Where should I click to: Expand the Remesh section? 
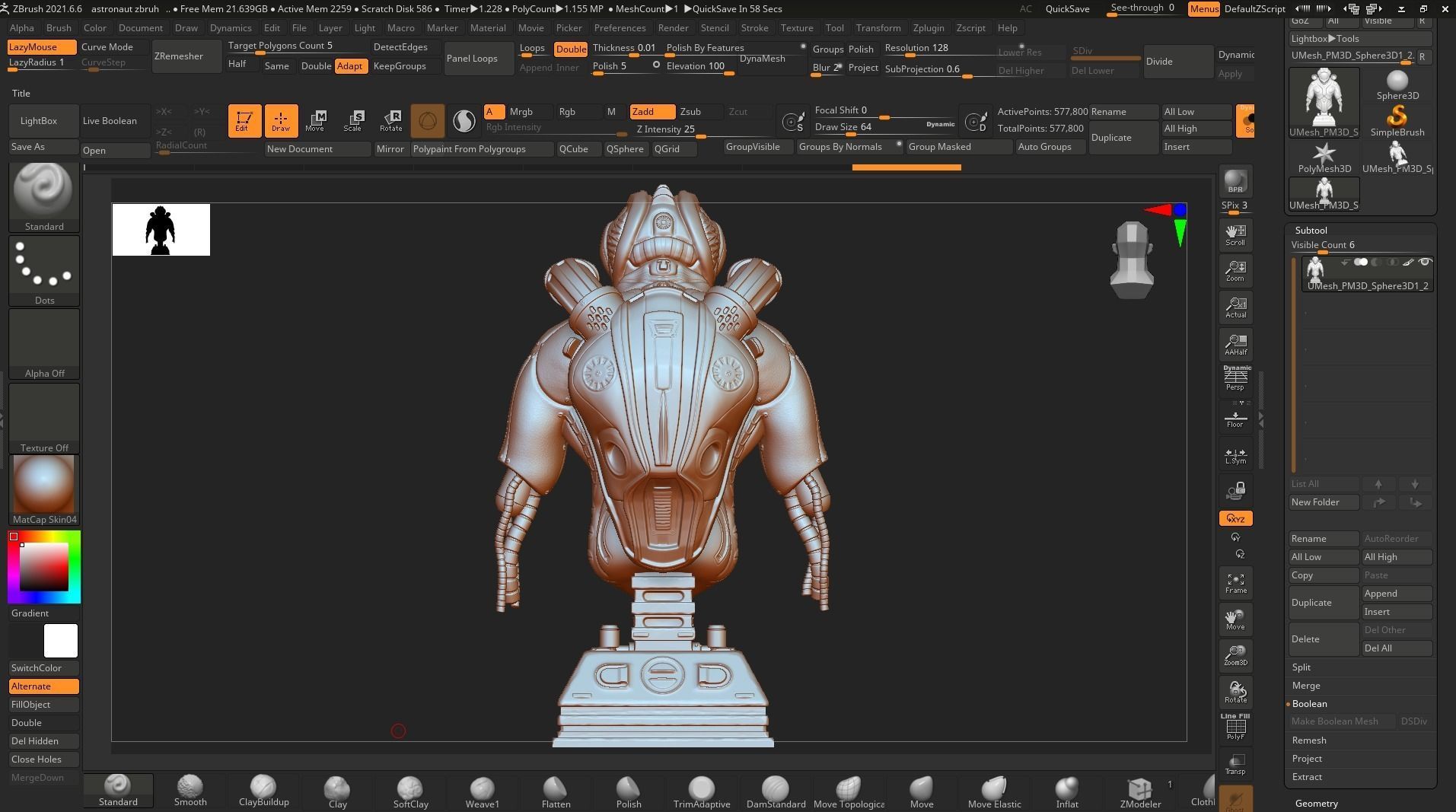pos(1309,740)
